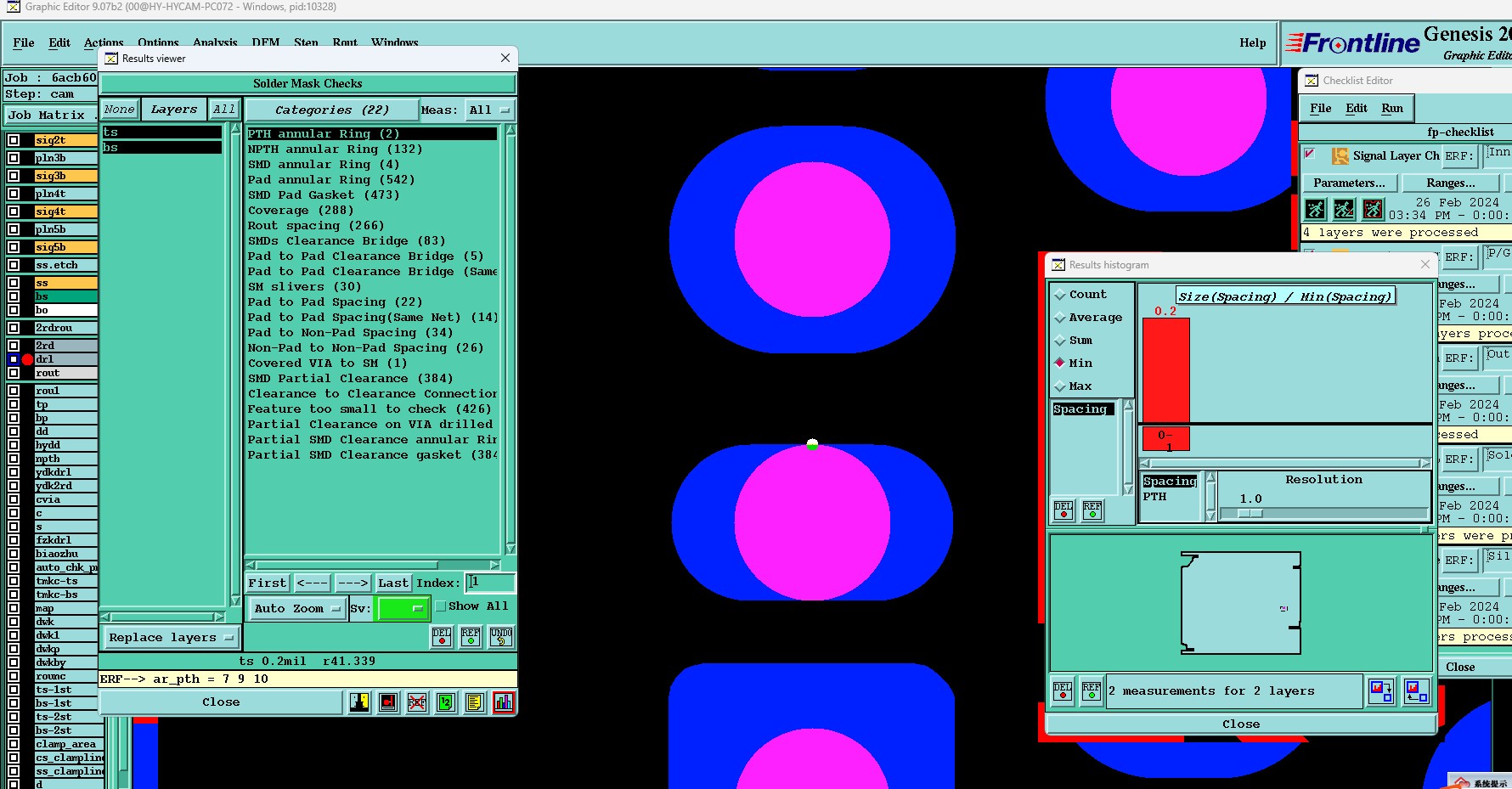Screen dimensions: 1512x789
Task: Click DEL icon beside measurements status text
Action: (1063, 691)
